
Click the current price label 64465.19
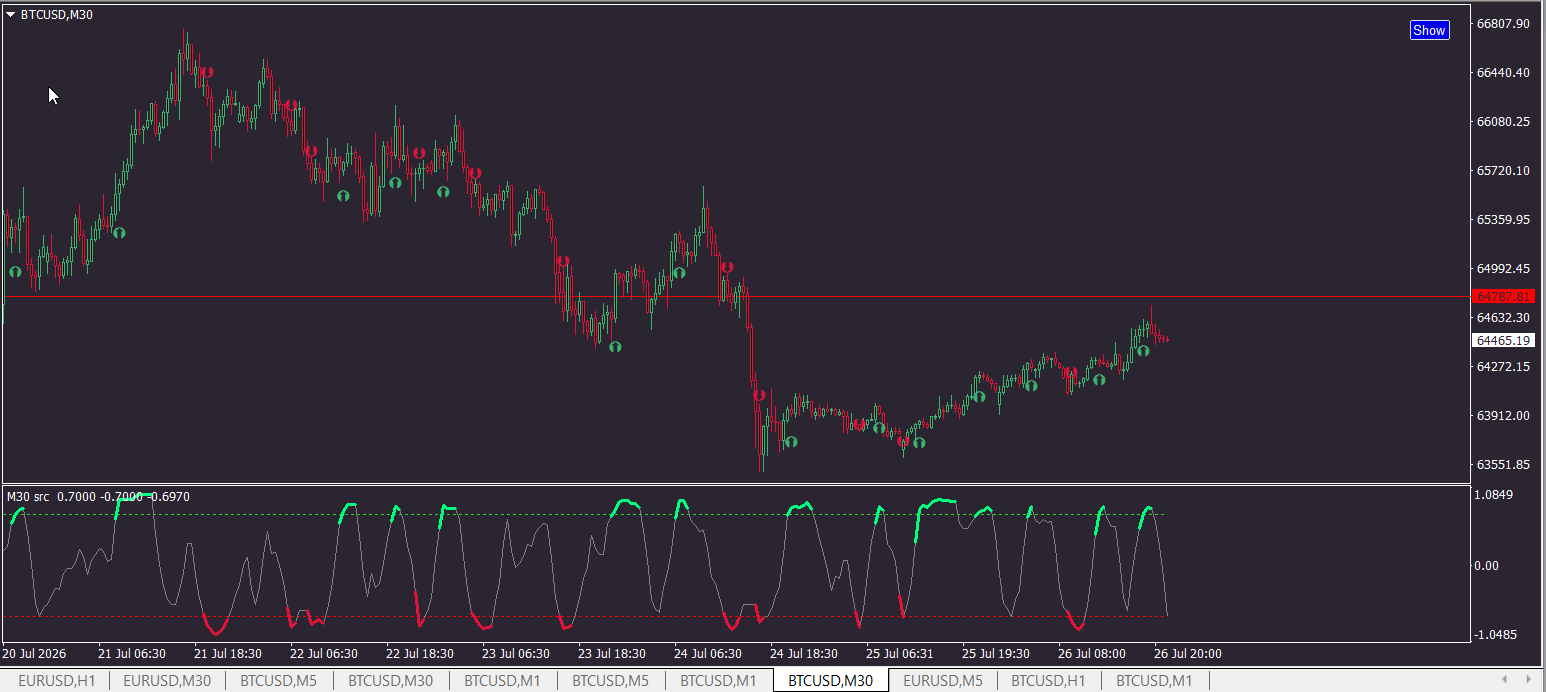pos(1504,341)
